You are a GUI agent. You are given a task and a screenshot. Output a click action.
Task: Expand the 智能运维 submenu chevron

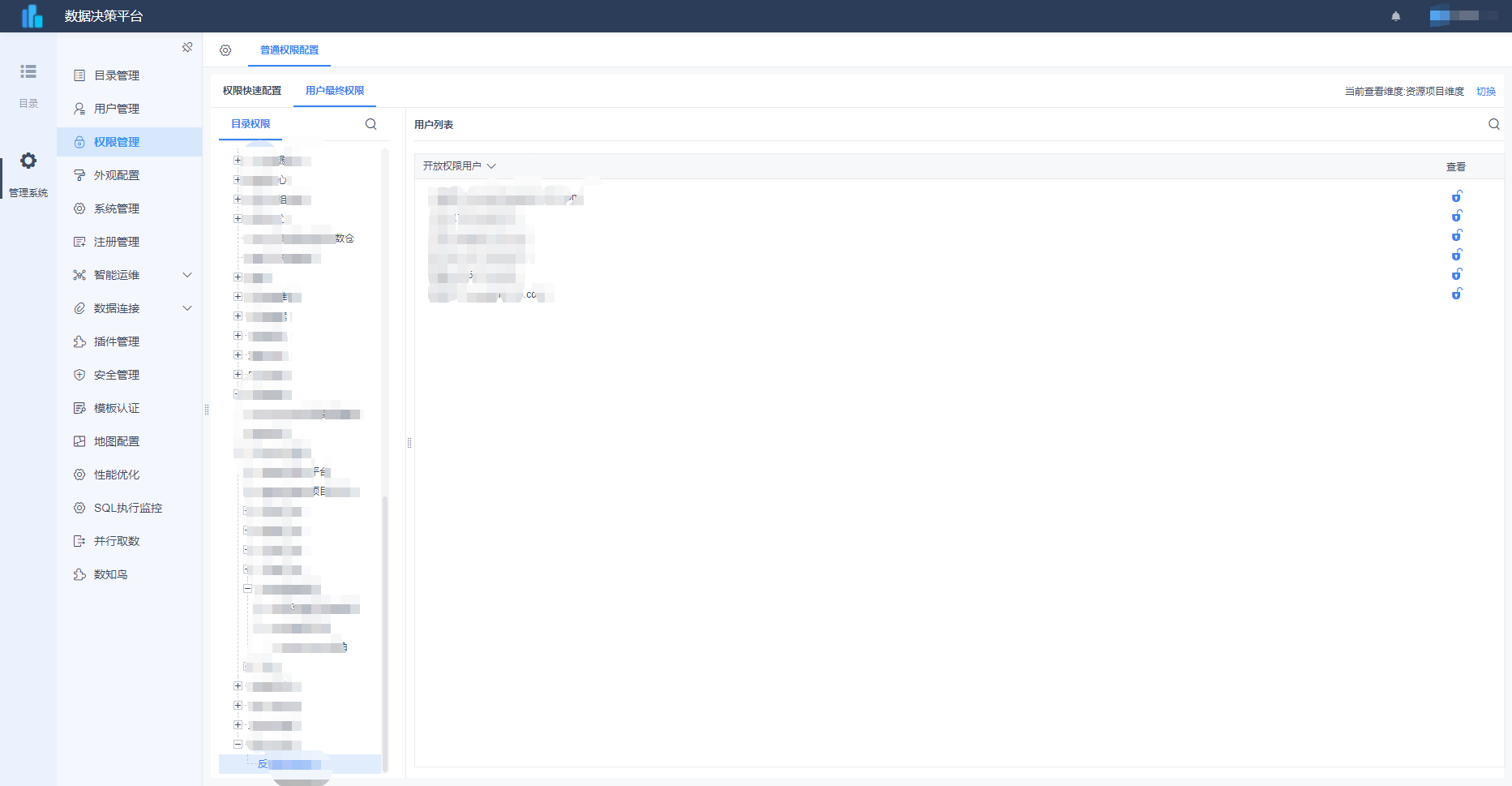(x=187, y=275)
